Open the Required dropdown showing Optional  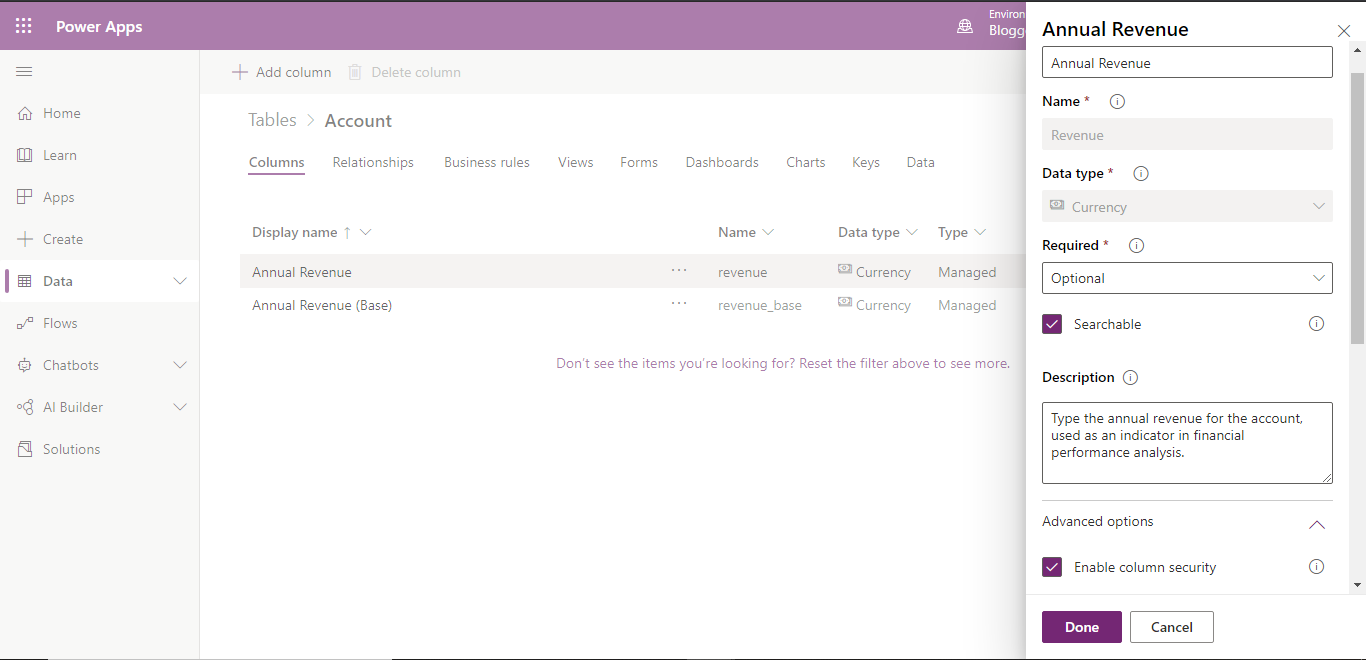click(1187, 278)
